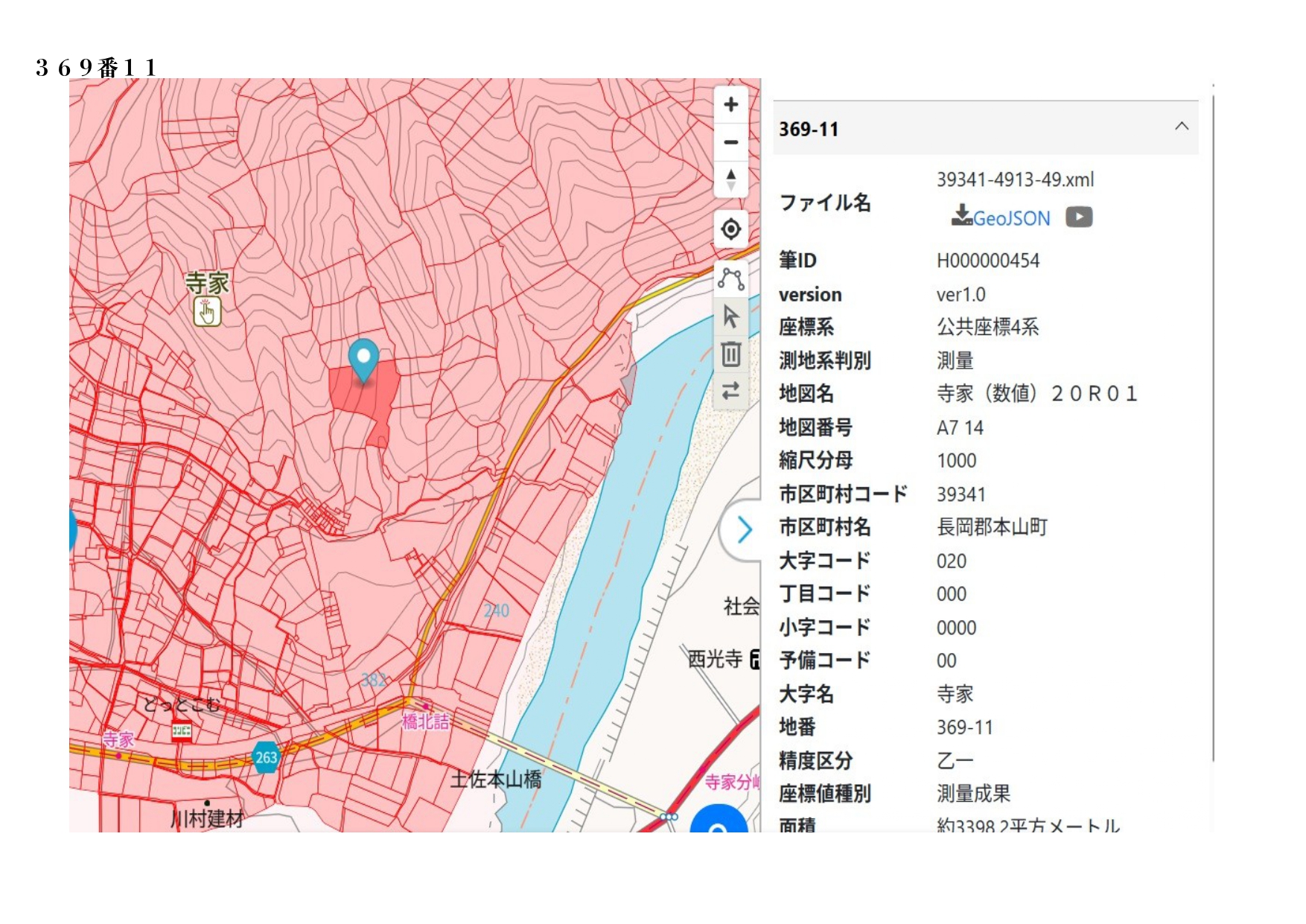This screenshot has width=1306, height=924.
Task: Click the 地図番号 value A7 14
Action: (960, 428)
